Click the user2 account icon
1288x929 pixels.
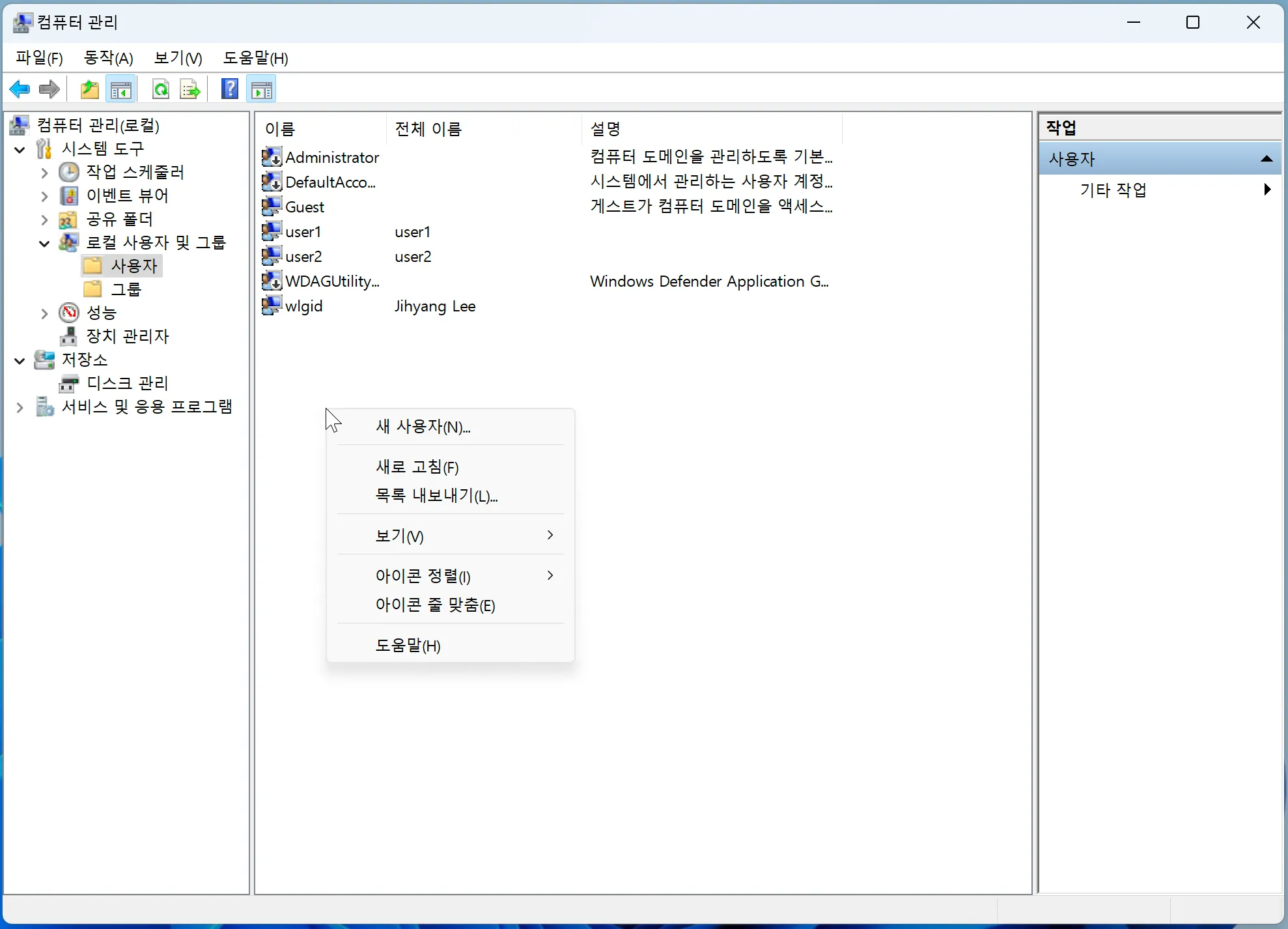[x=272, y=256]
